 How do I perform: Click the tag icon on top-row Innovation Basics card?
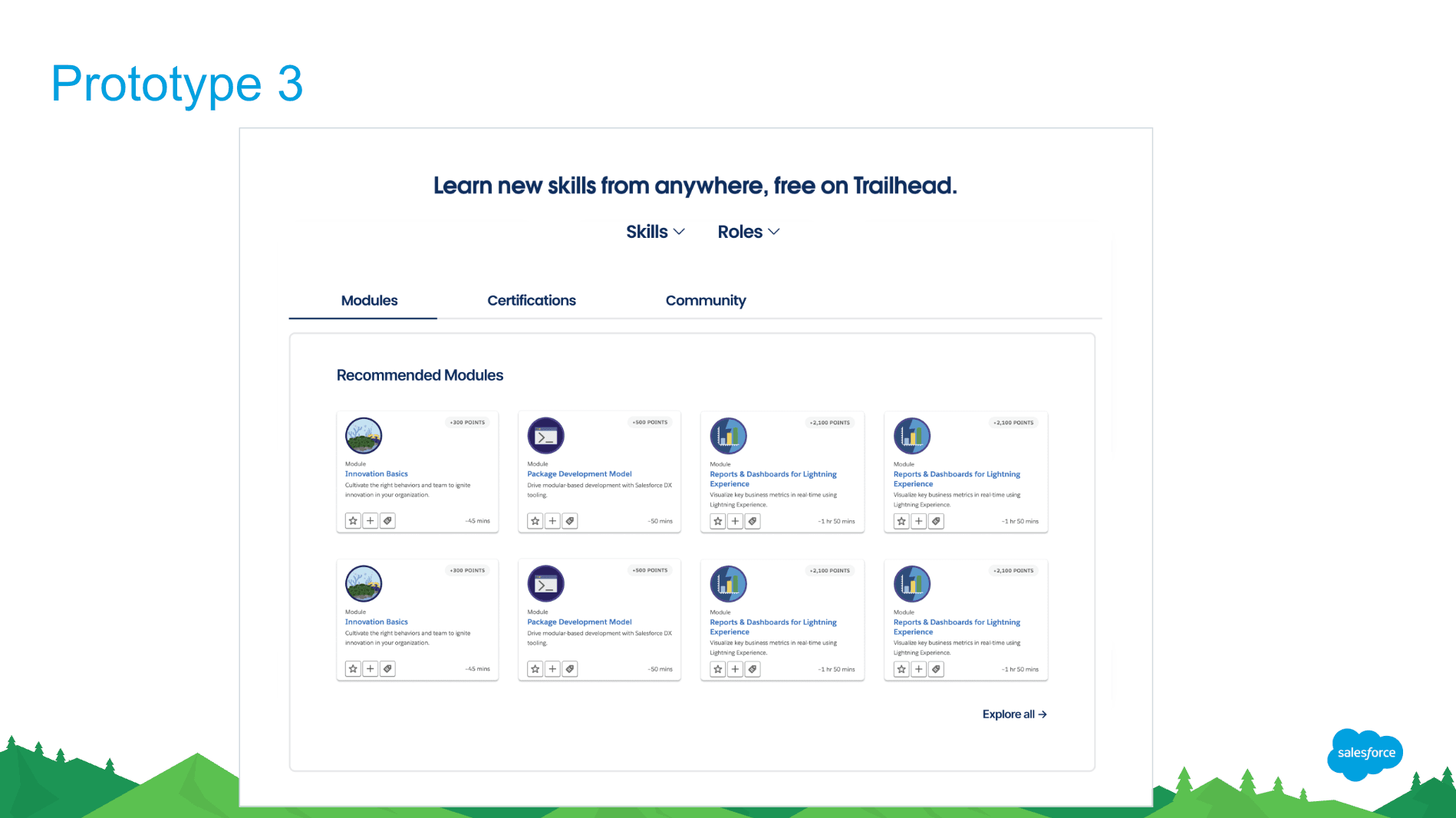(388, 521)
